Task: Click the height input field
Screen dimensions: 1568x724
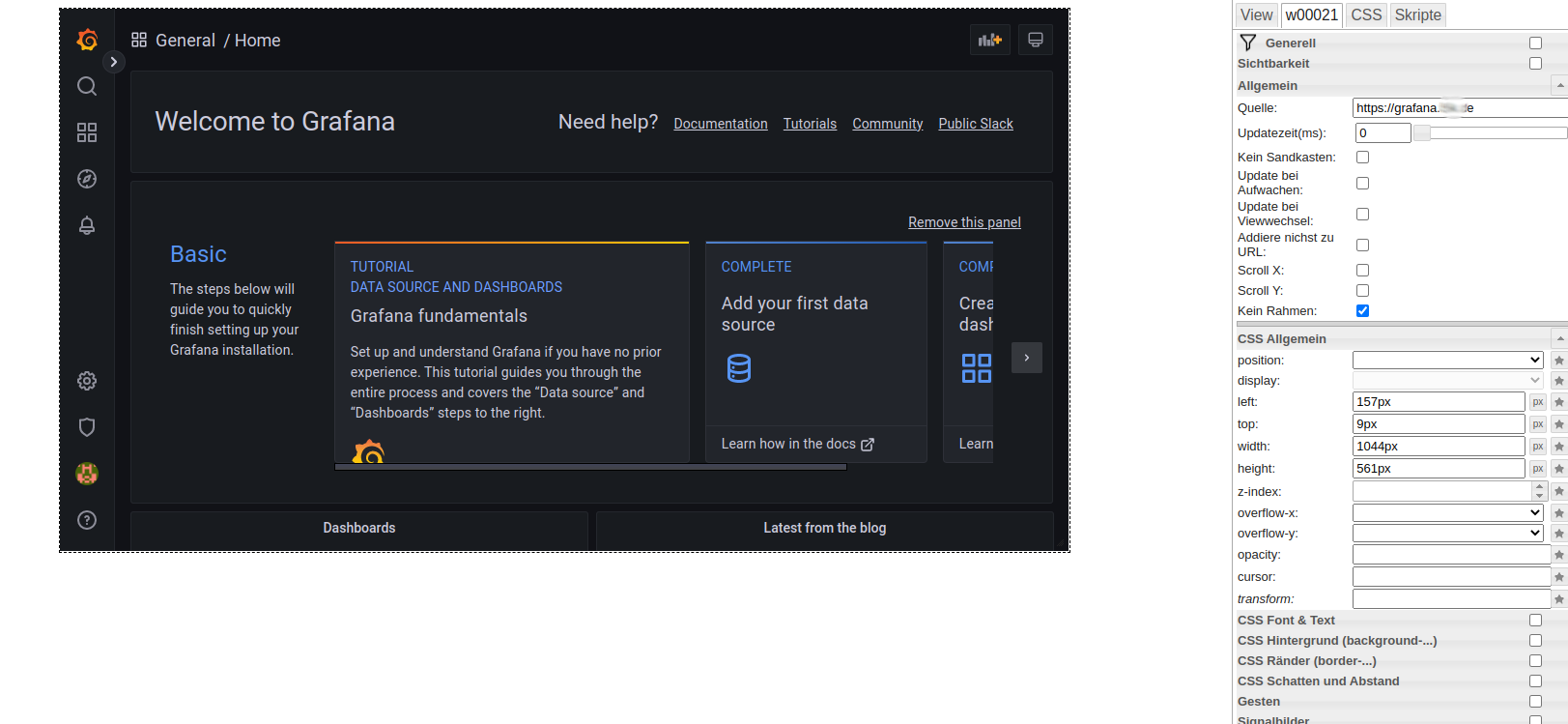Action: (x=1439, y=469)
